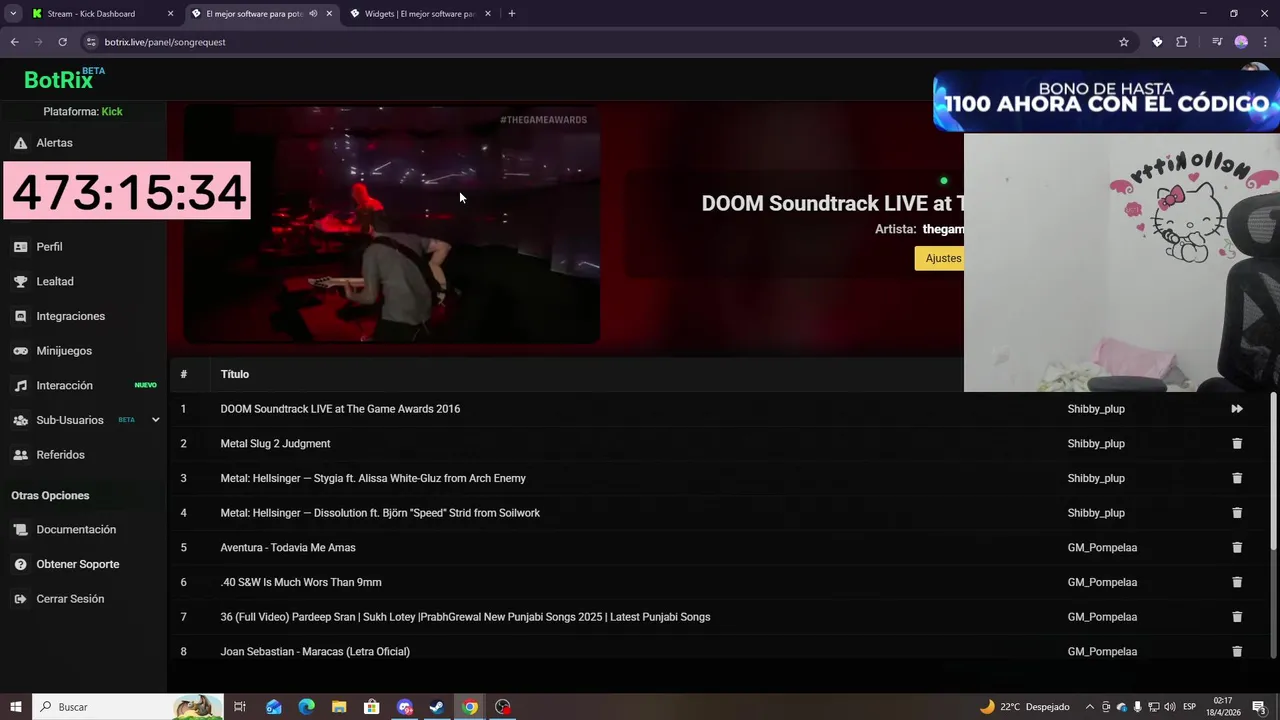Open the Alertas sidebar section
This screenshot has height=720, width=1280.
point(54,143)
